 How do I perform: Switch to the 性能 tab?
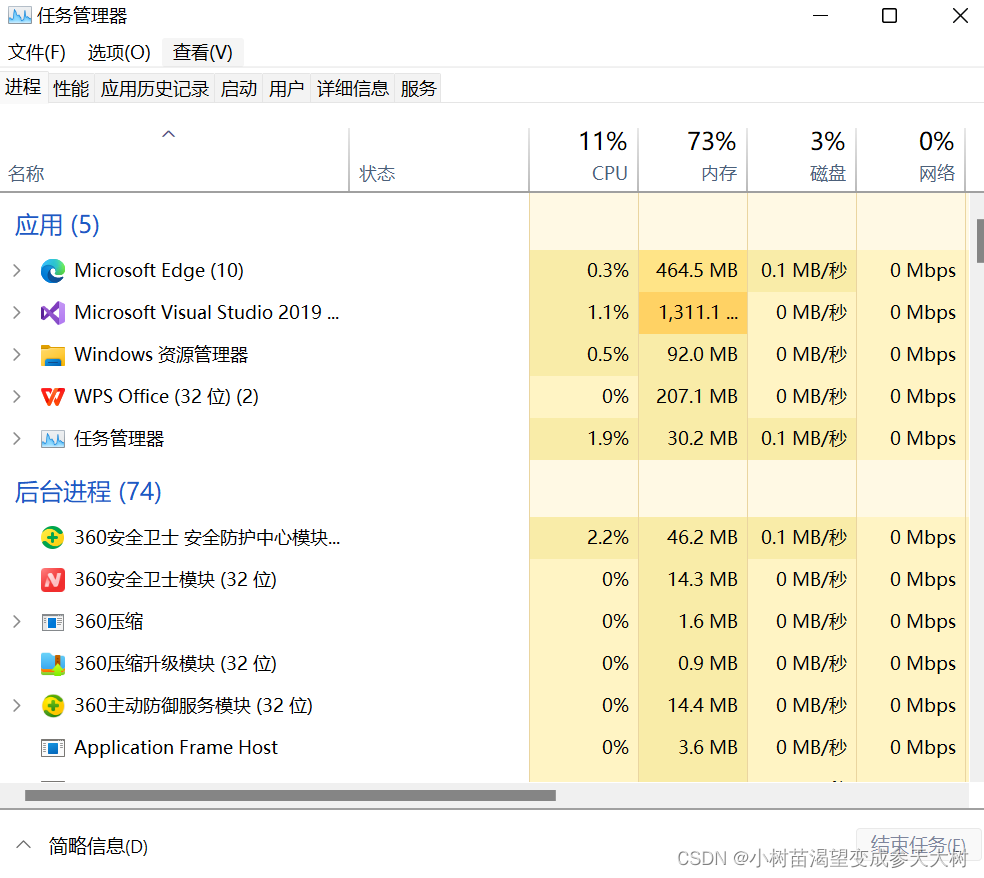[x=72, y=88]
